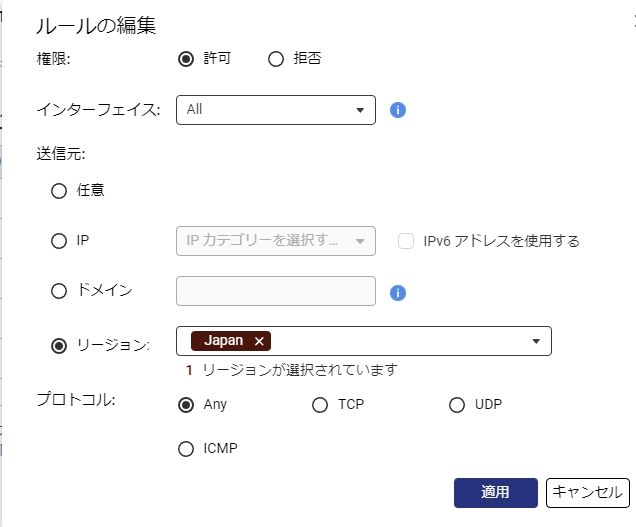This screenshot has width=636, height=527.
Task: Click the 適用 (apply) button
Action: coord(495,492)
